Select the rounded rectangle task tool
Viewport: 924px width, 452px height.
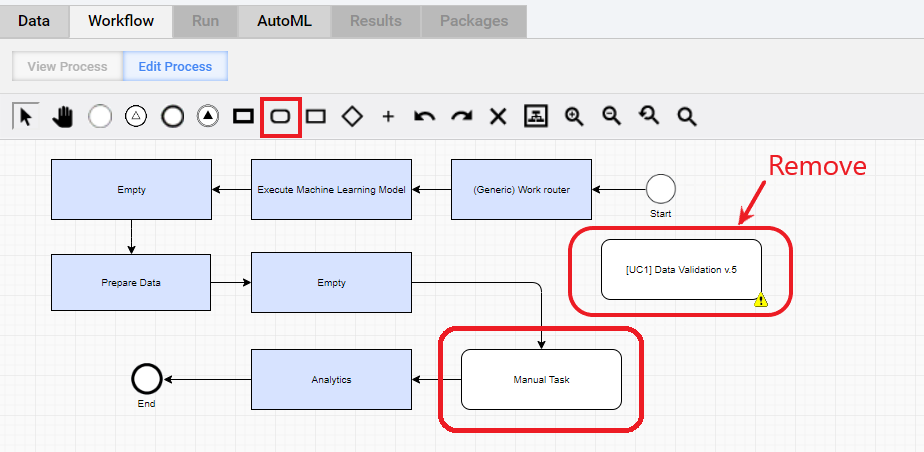[x=280, y=117]
